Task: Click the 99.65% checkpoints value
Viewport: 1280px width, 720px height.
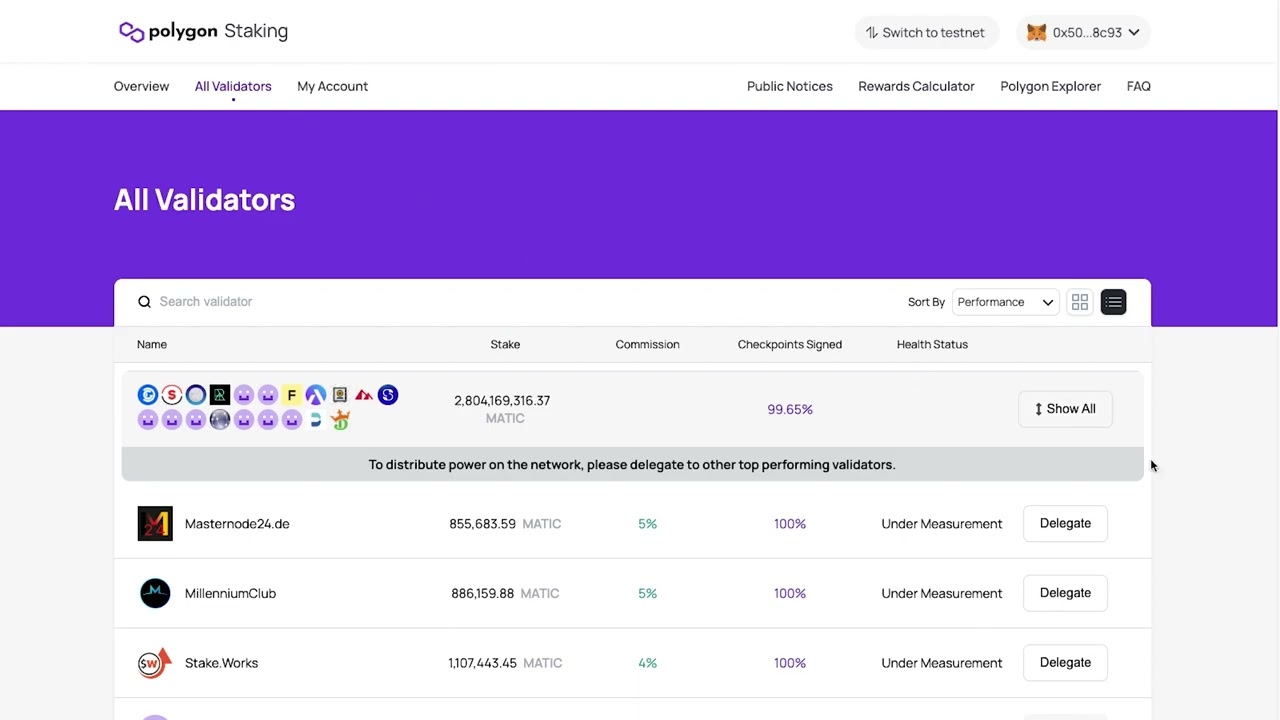Action: pos(790,409)
